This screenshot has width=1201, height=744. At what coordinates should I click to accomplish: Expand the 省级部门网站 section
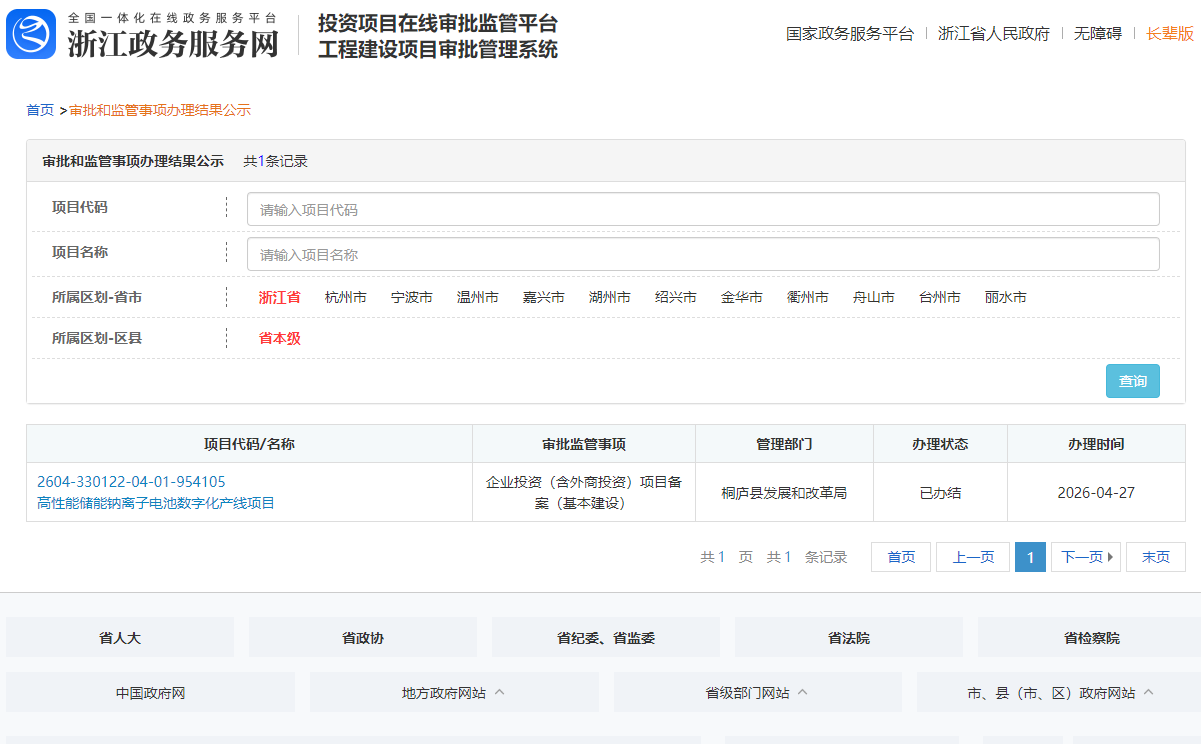pos(756,691)
